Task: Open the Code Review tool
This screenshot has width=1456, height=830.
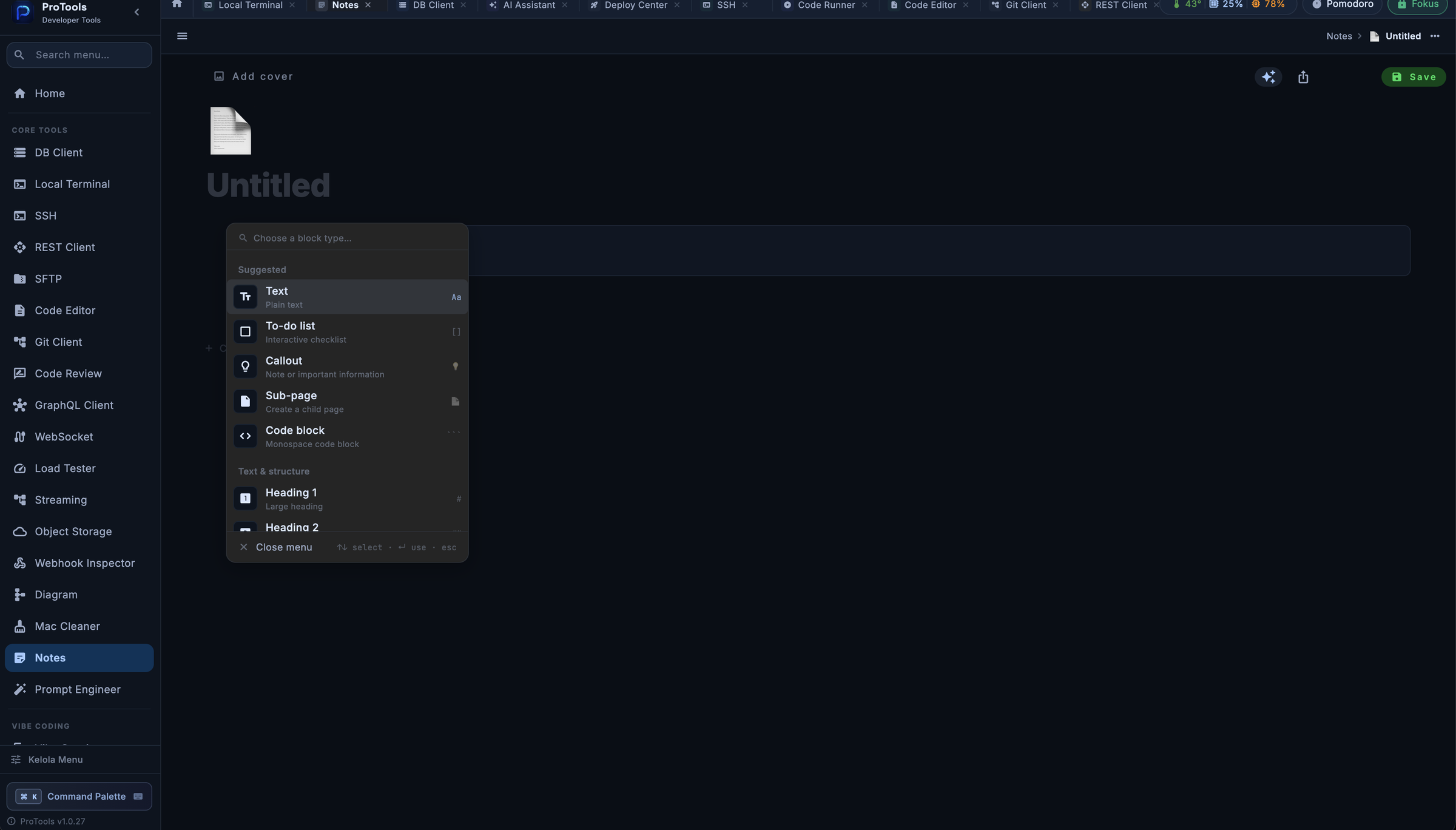Action: tap(79, 374)
